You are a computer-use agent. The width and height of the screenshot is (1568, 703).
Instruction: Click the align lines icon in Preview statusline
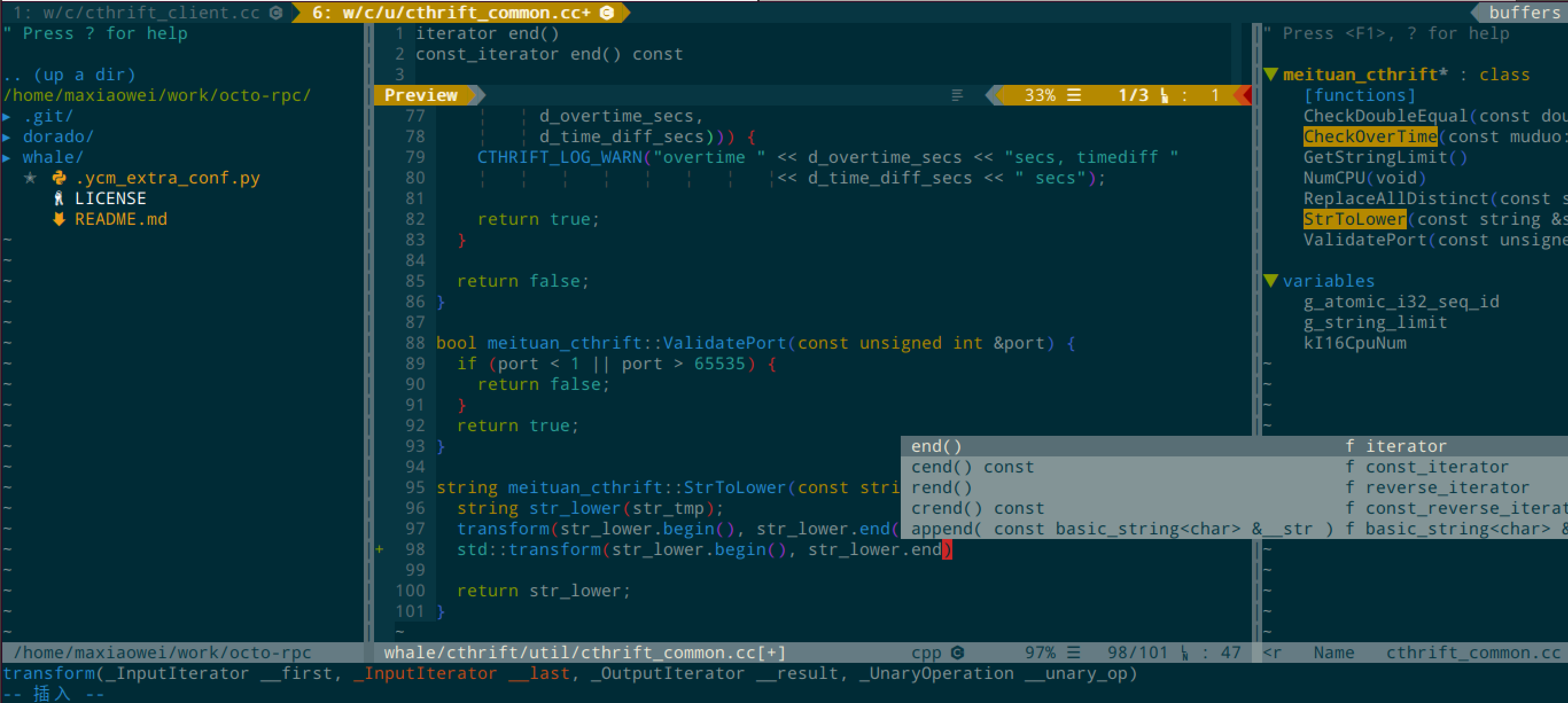coord(957,95)
